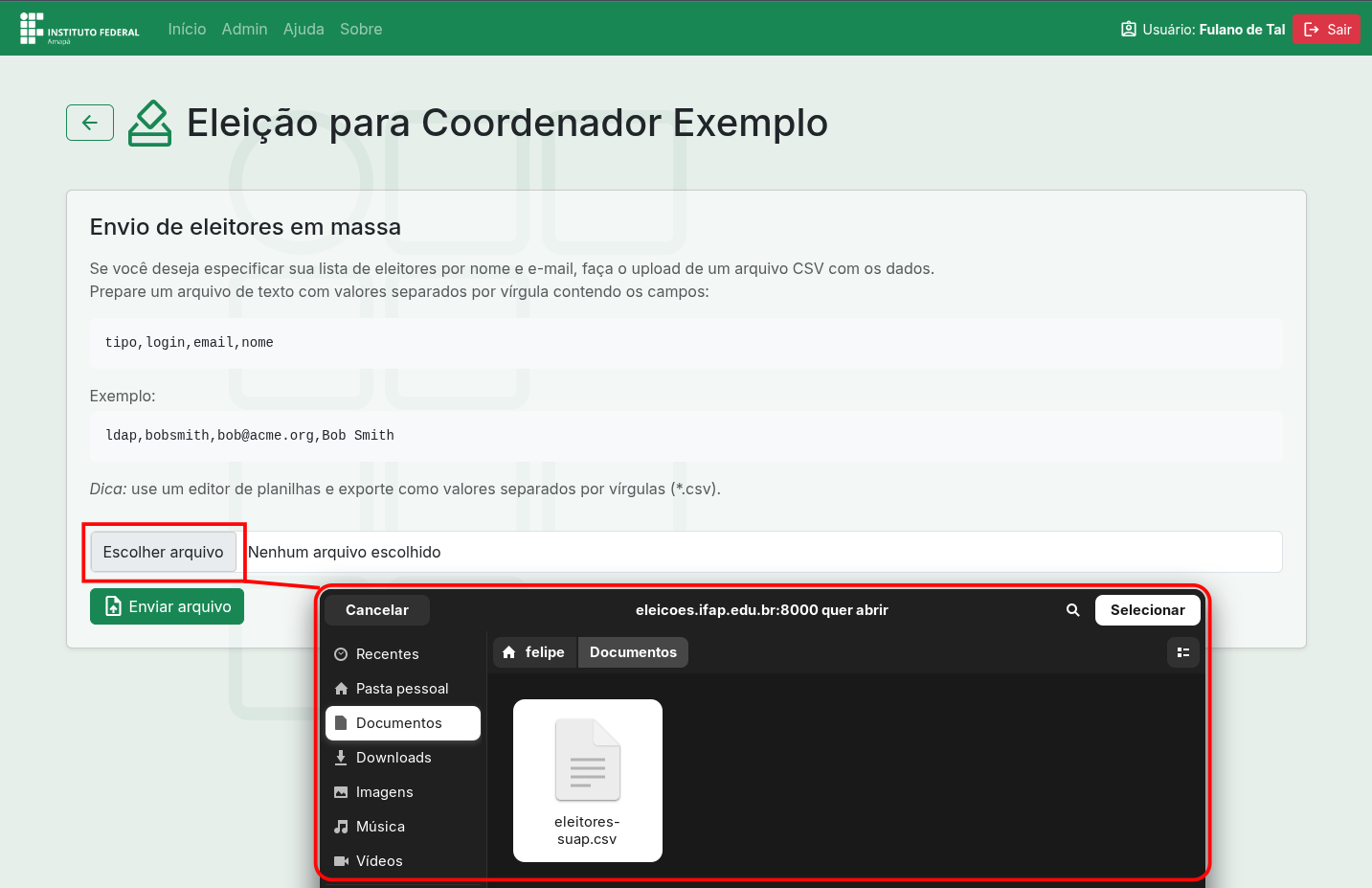Image resolution: width=1372 pixels, height=888 pixels.
Task: Open the Admin menu item
Action: click(244, 29)
